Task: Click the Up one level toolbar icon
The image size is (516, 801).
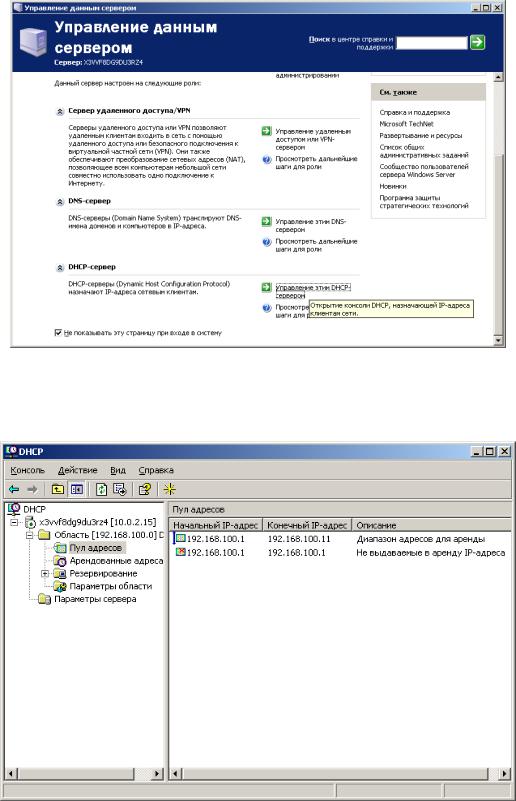Action: coord(58,489)
